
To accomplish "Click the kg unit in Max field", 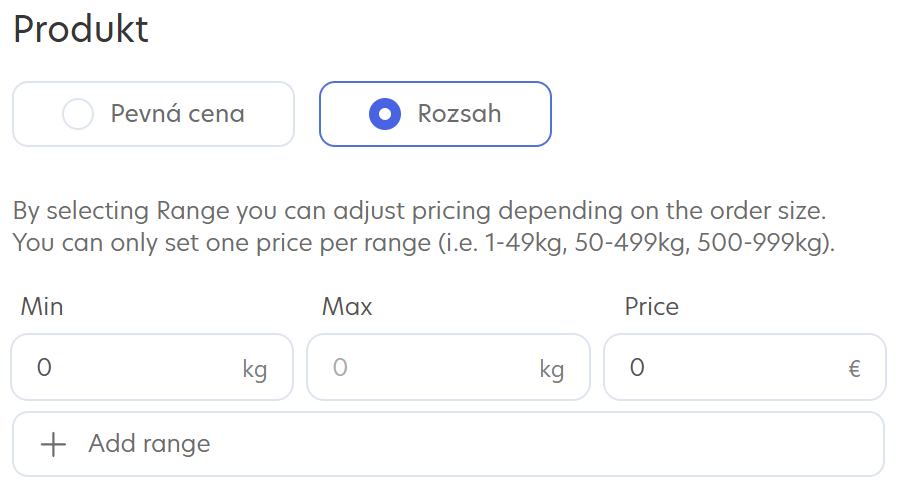I will [x=552, y=369].
